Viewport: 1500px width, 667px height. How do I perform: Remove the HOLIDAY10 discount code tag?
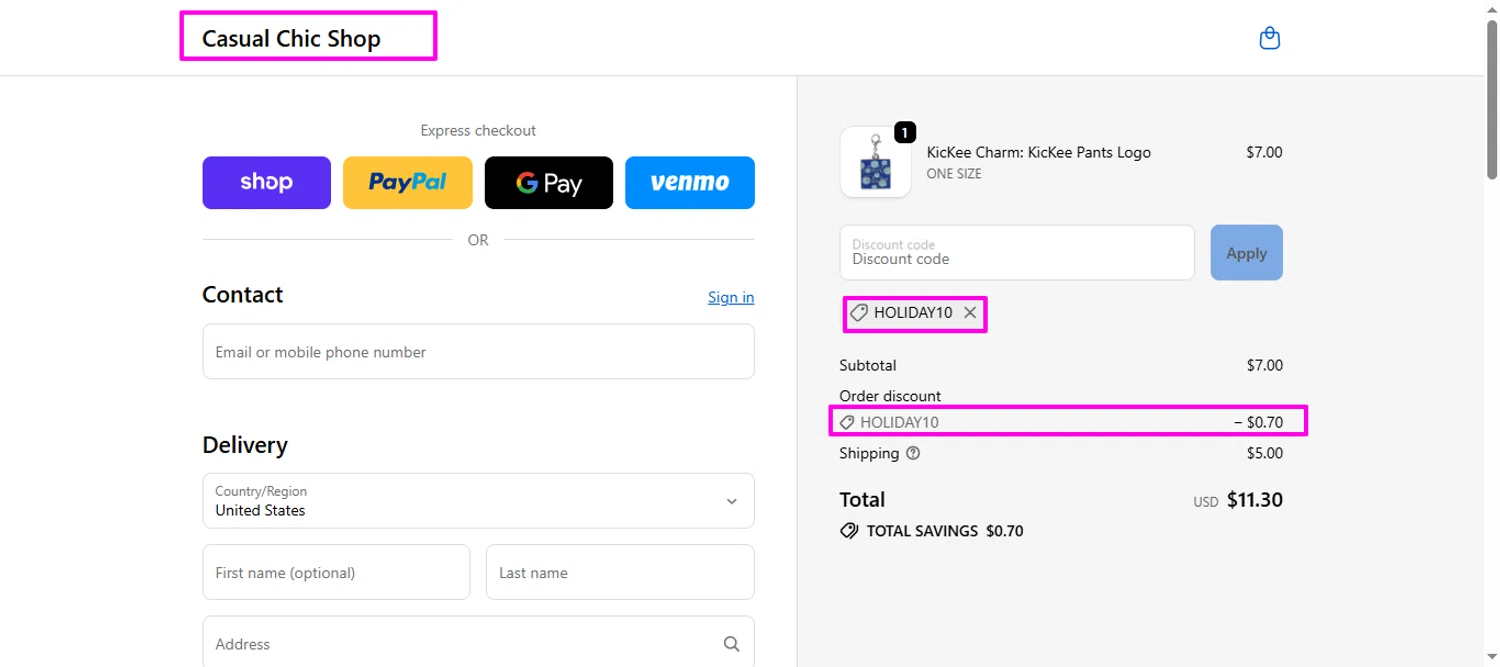pos(969,312)
